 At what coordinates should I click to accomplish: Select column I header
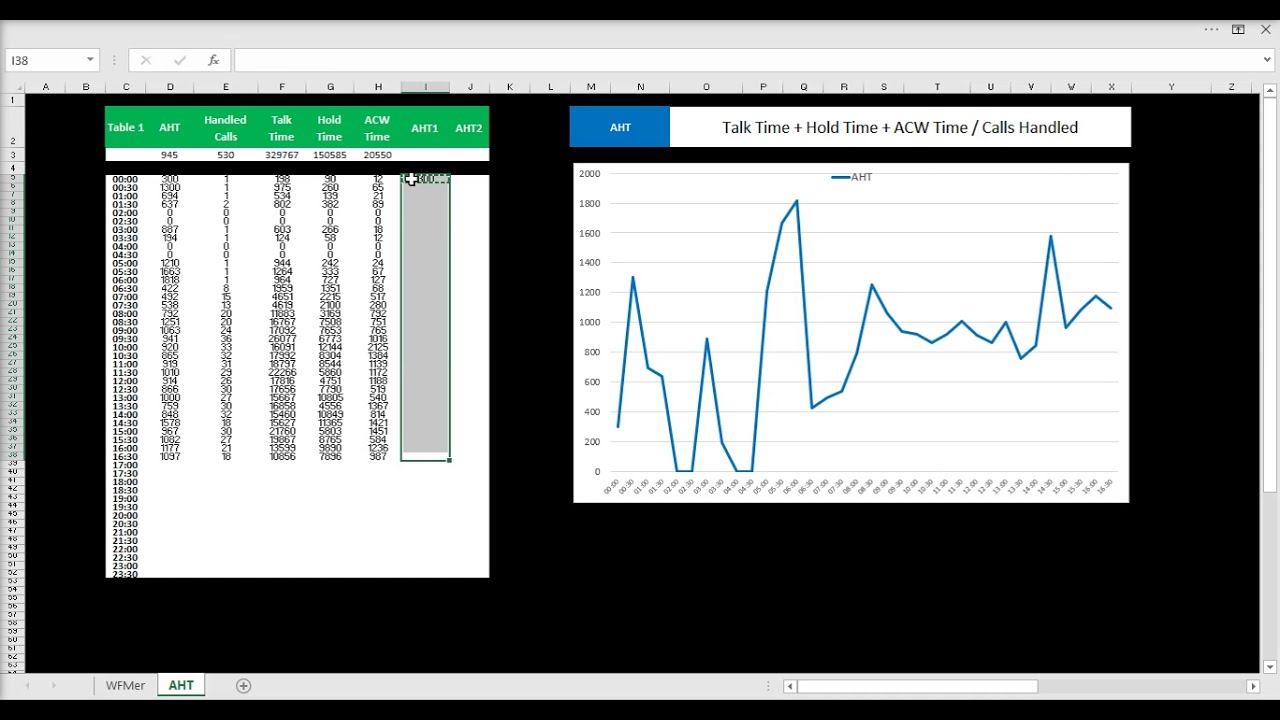[425, 87]
